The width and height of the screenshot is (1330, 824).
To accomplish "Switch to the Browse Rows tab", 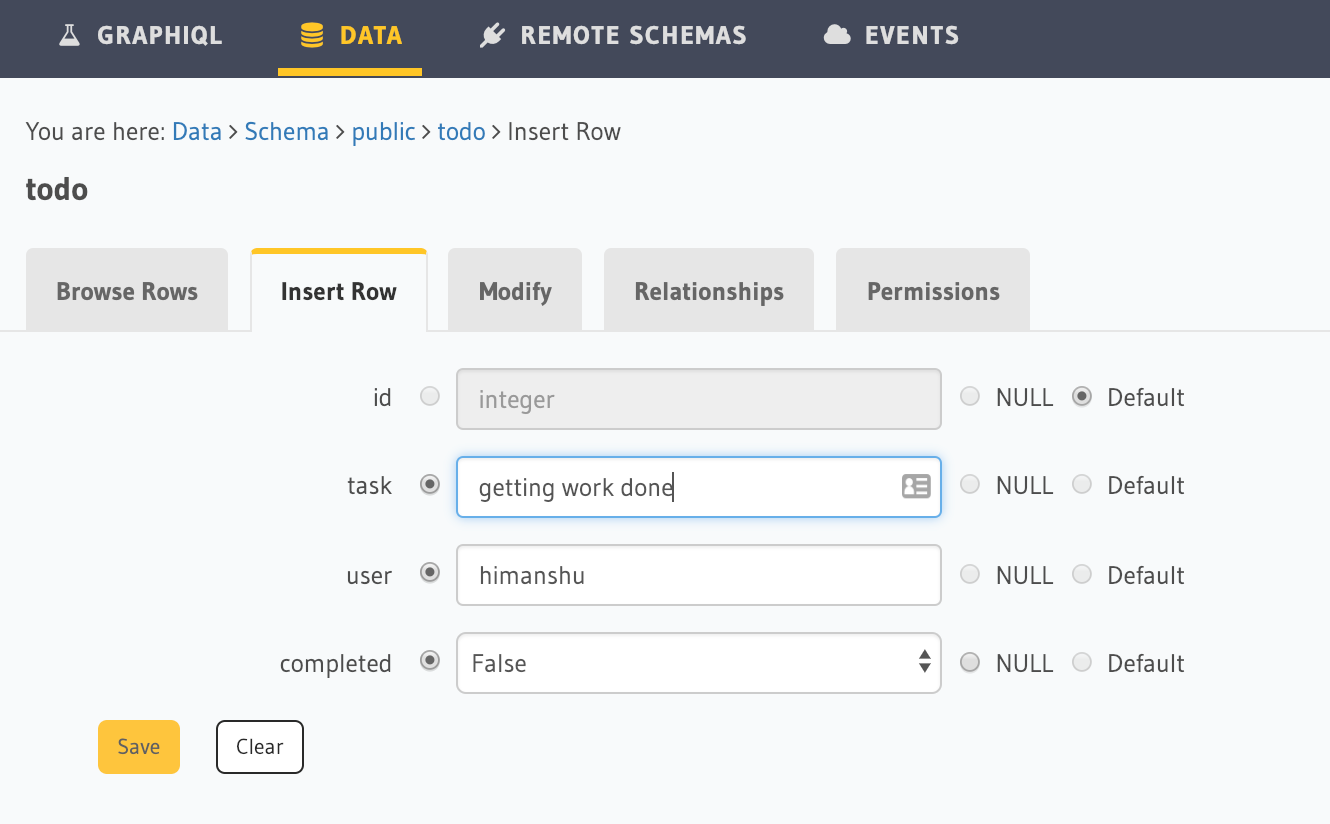I will point(126,291).
